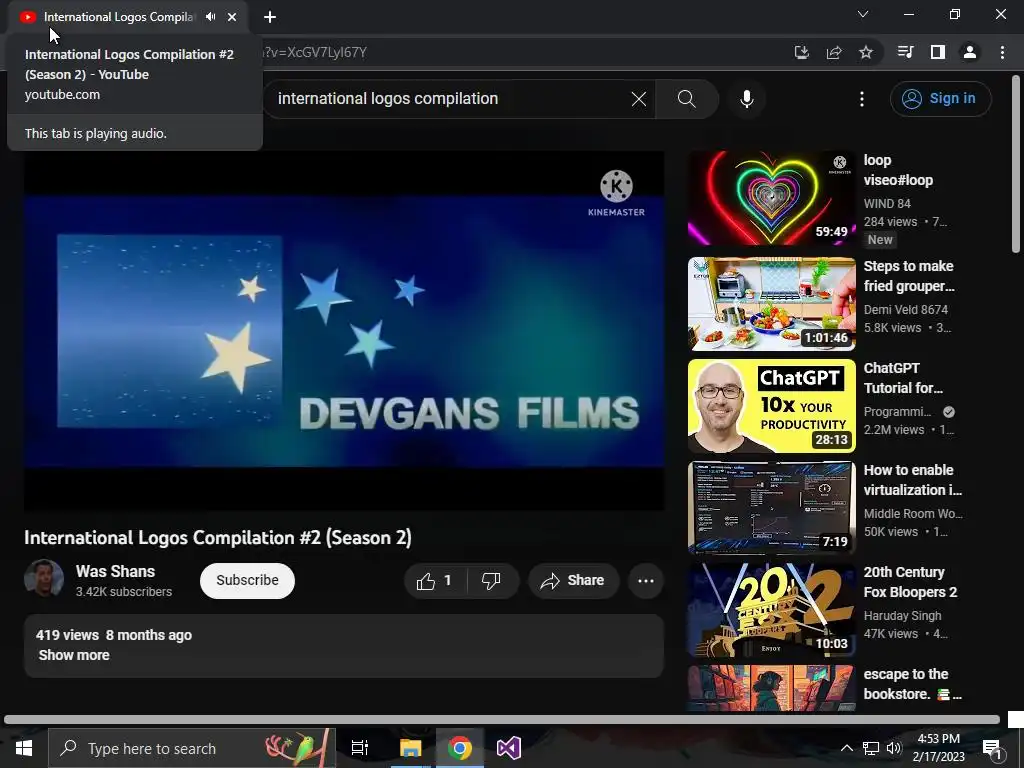This screenshot has height=768, width=1024.
Task: Open Task View on the taskbar
Action: [x=360, y=748]
